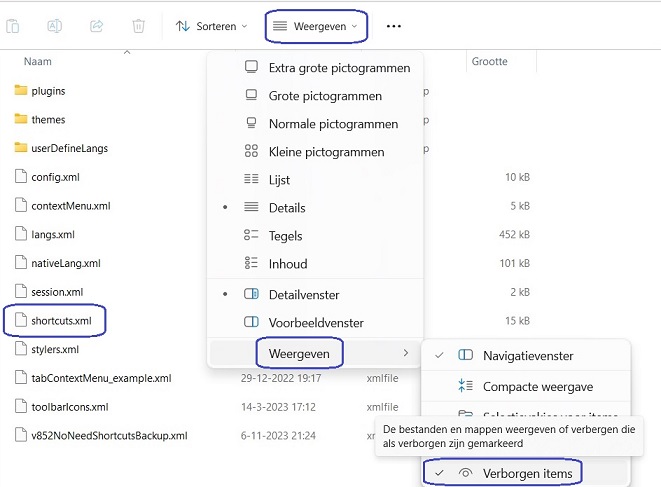The height and width of the screenshot is (487, 661).
Task: Open the Sorteren dropdown
Action: click(211, 26)
